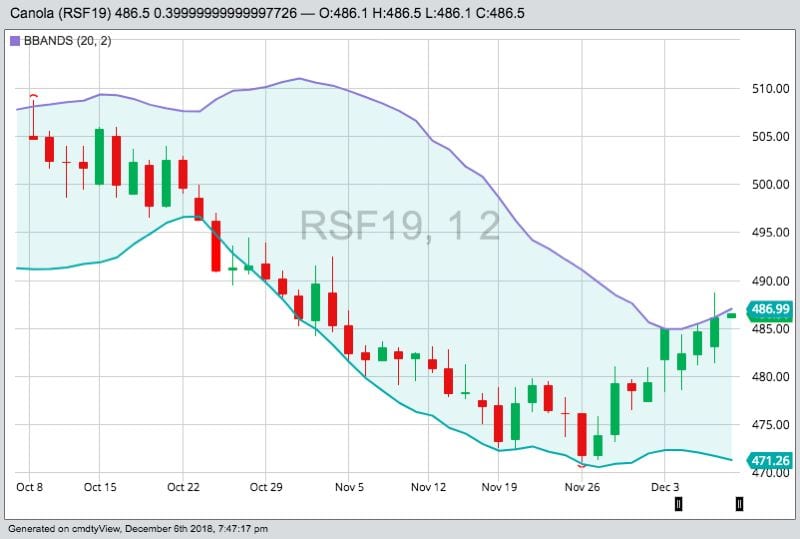Click the 510.00 price axis label
Screen dimensions: 800x539
[770, 89]
